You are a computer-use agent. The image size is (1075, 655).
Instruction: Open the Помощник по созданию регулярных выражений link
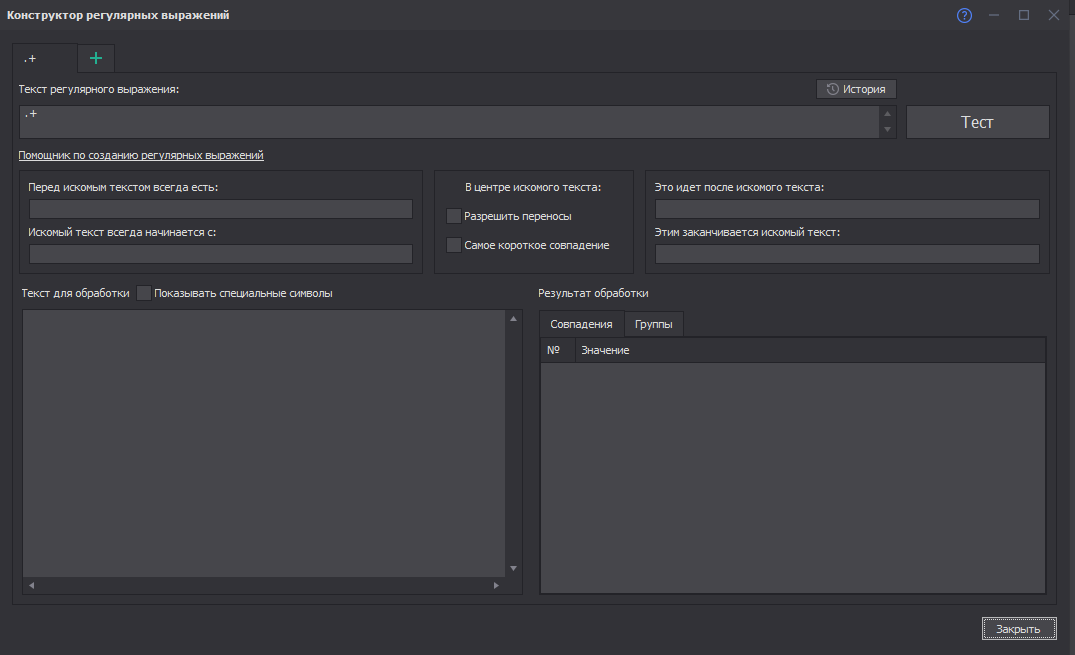point(141,156)
